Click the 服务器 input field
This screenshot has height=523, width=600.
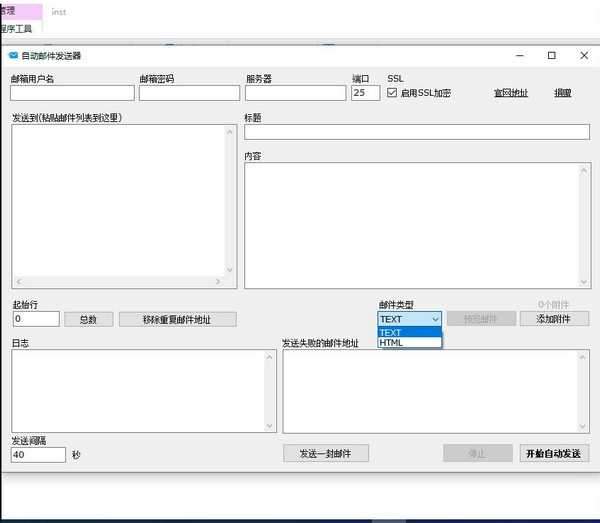(x=295, y=93)
